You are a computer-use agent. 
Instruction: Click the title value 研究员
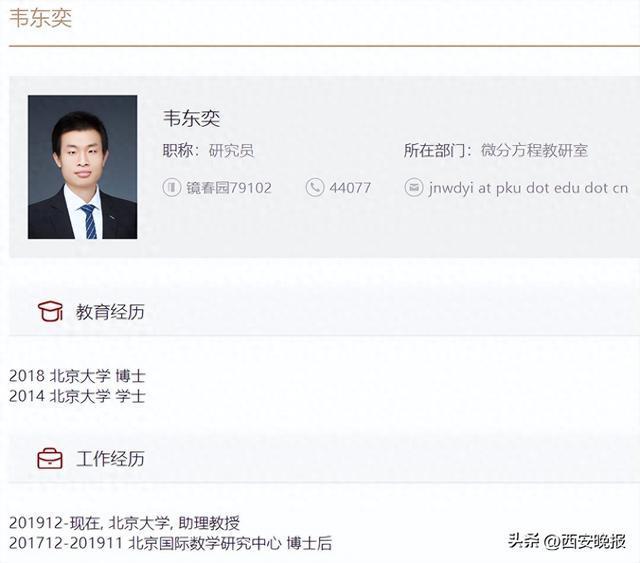click(231, 151)
